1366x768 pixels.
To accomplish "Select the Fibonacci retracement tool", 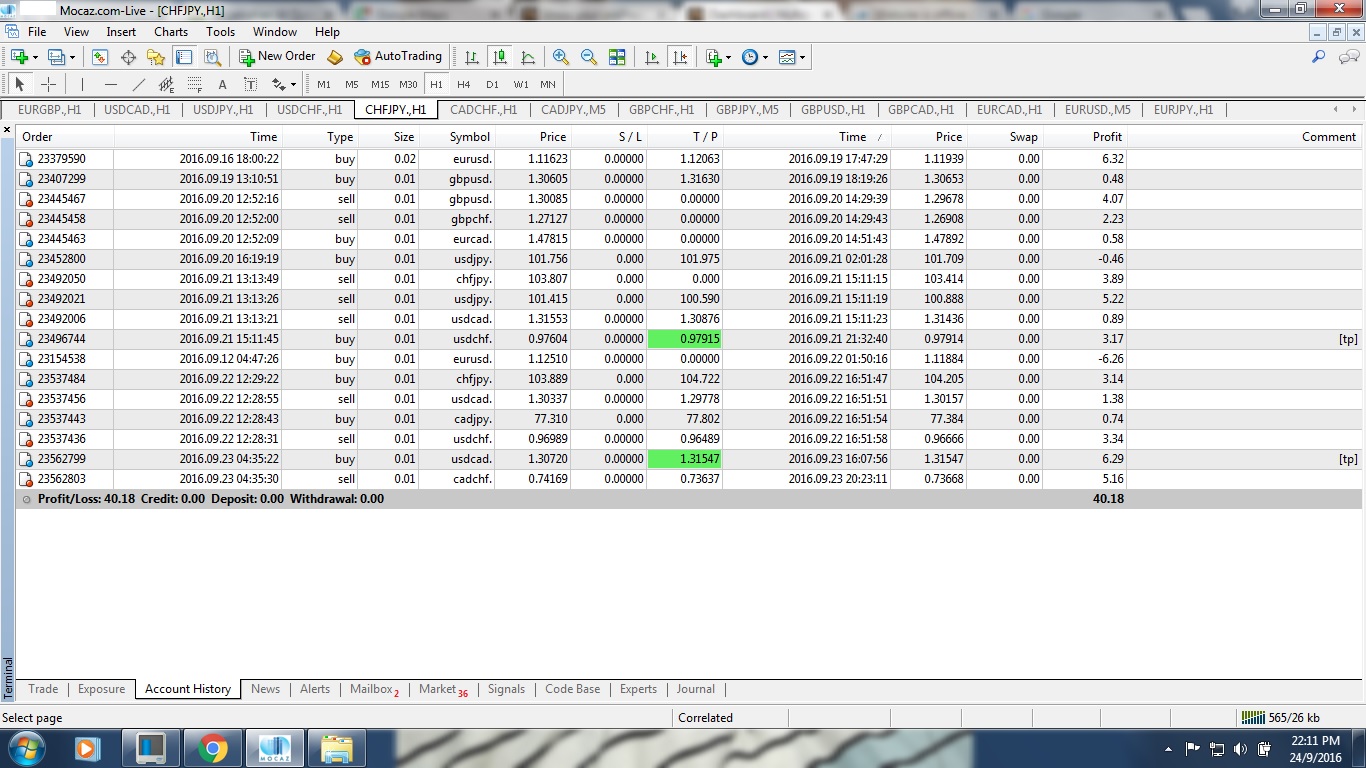I will point(195,84).
